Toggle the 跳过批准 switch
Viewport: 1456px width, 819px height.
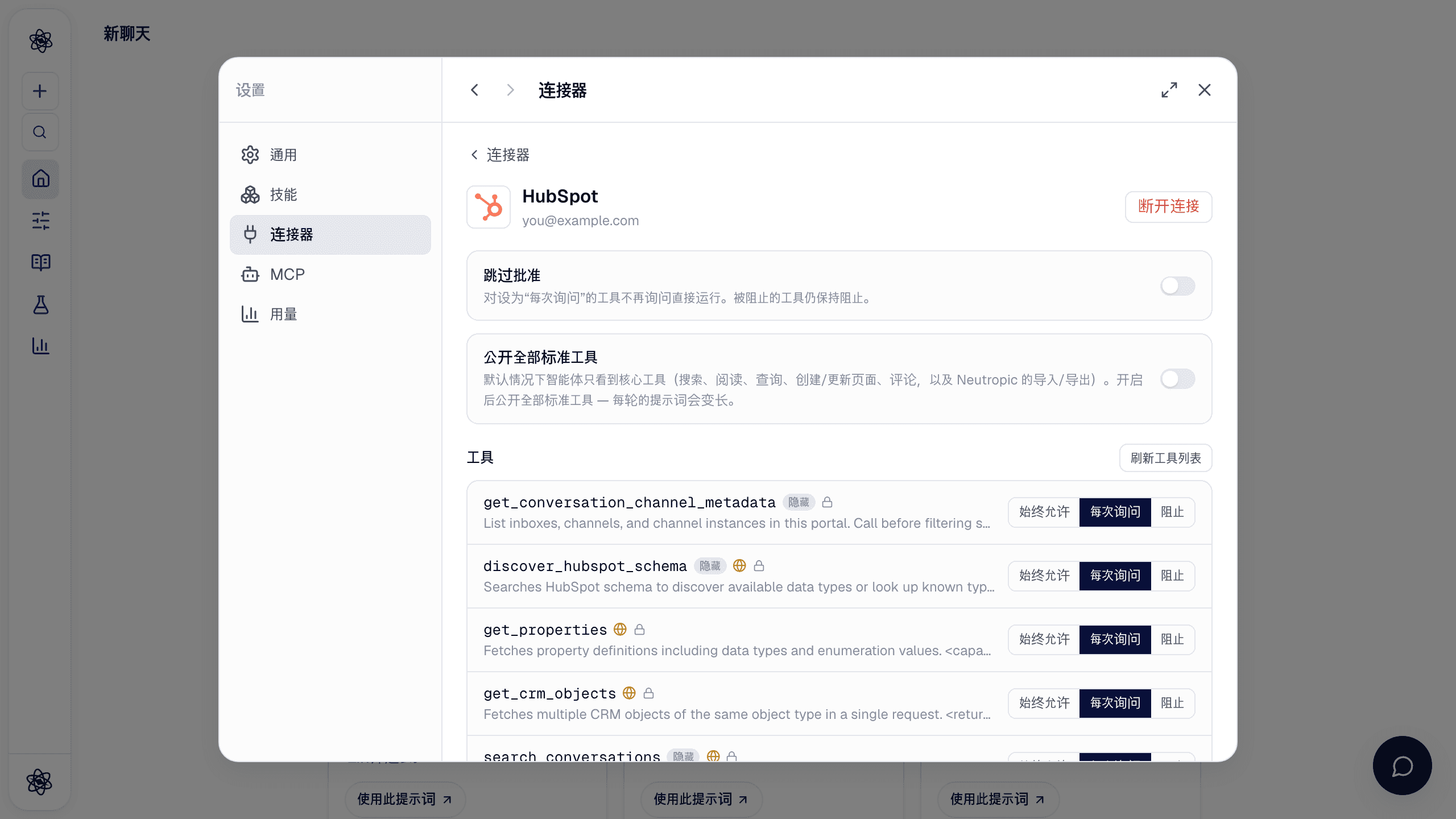coord(1178,286)
